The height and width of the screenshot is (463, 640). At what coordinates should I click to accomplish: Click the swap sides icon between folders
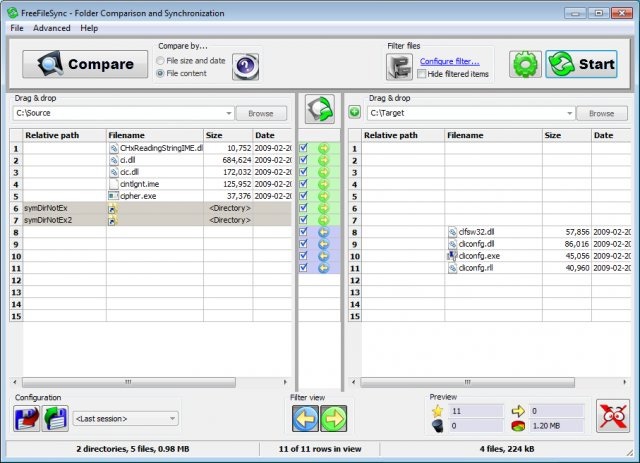pos(319,108)
